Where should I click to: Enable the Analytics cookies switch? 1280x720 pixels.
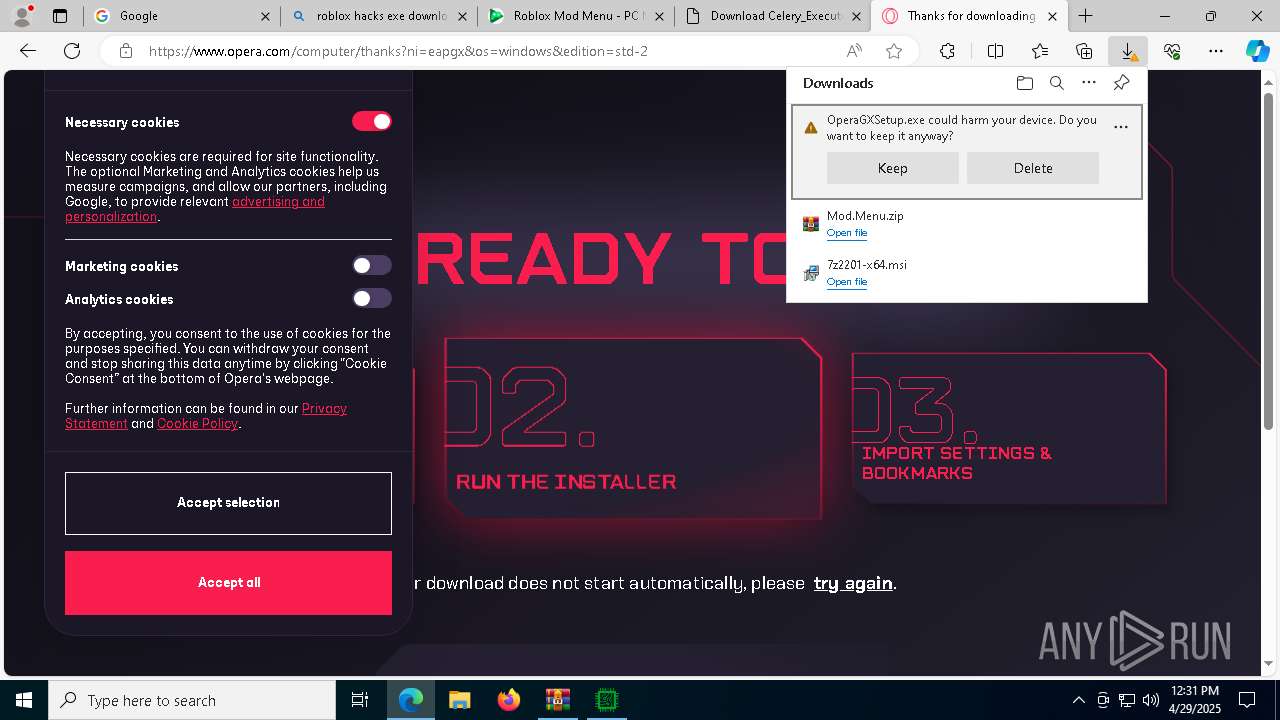(x=371, y=298)
